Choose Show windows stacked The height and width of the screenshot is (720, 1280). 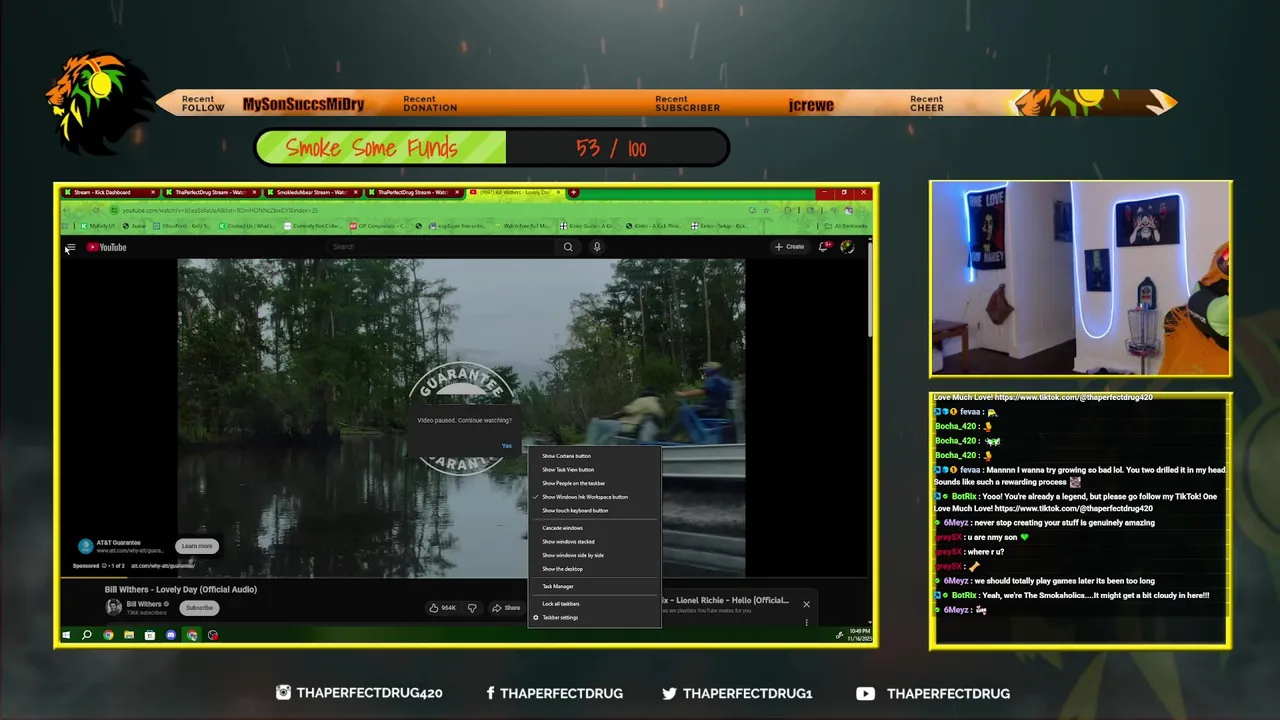coord(594,542)
